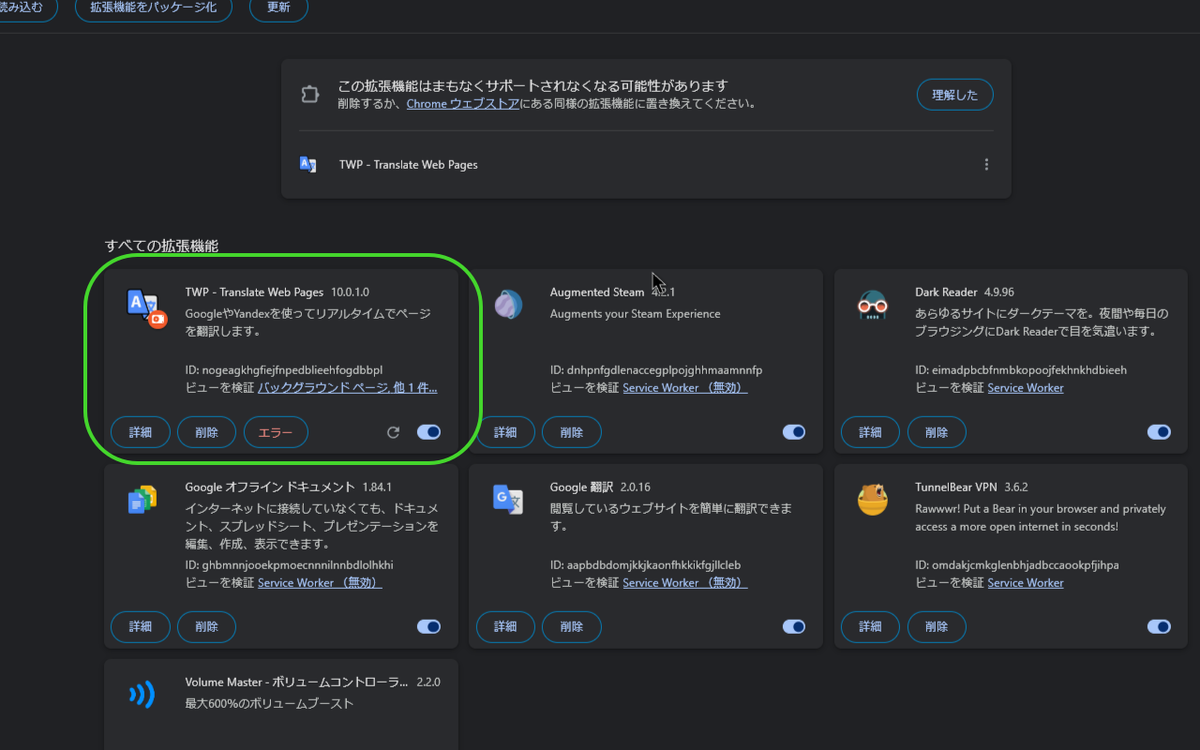Screen dimensions: 1200x750
Task: Click Dark Reader ID eimadpbcbfnmbkopoojfekhnkhdbieeh
Action: tap(1021, 370)
